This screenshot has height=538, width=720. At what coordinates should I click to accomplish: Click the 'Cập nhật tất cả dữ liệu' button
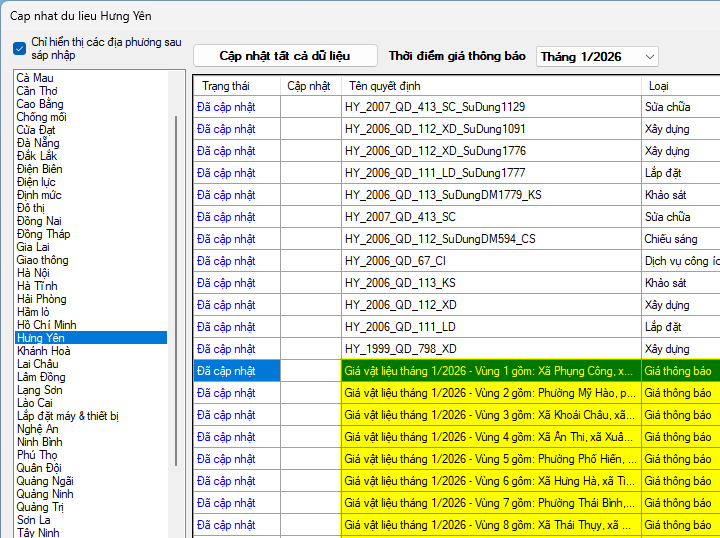285,56
